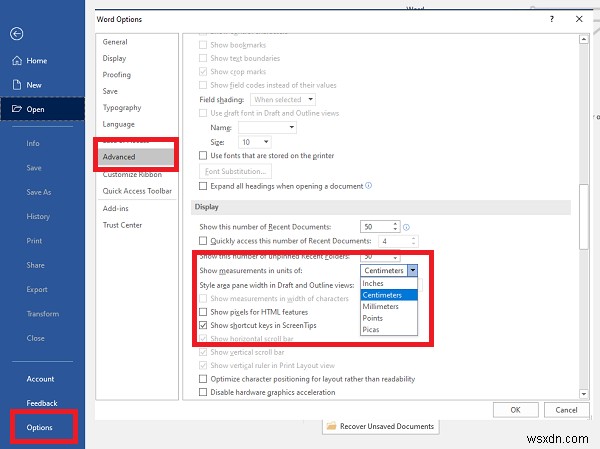Select Points from units list
The image size is (600, 449).
pos(389,318)
